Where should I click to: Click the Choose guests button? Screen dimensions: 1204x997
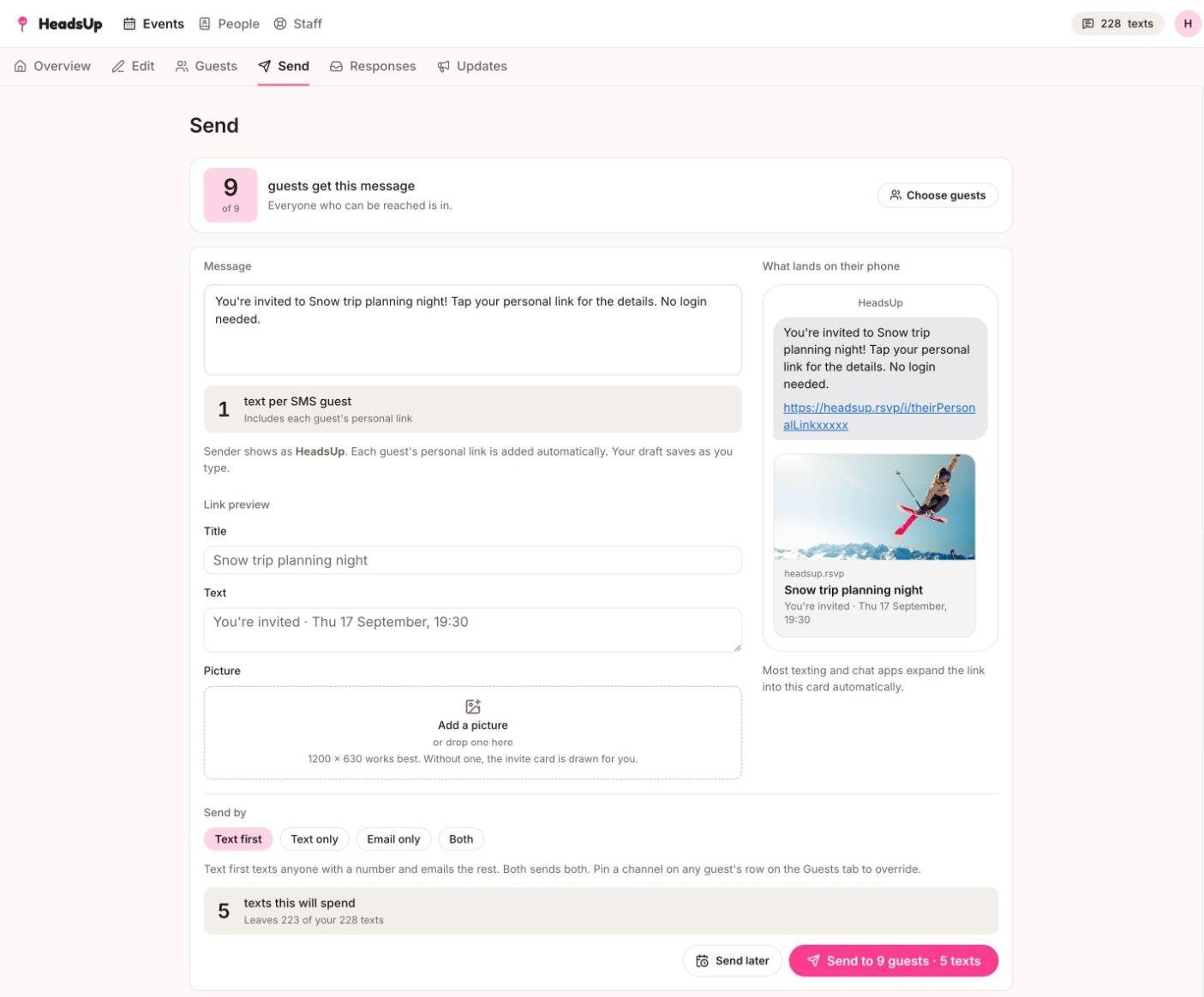point(937,195)
